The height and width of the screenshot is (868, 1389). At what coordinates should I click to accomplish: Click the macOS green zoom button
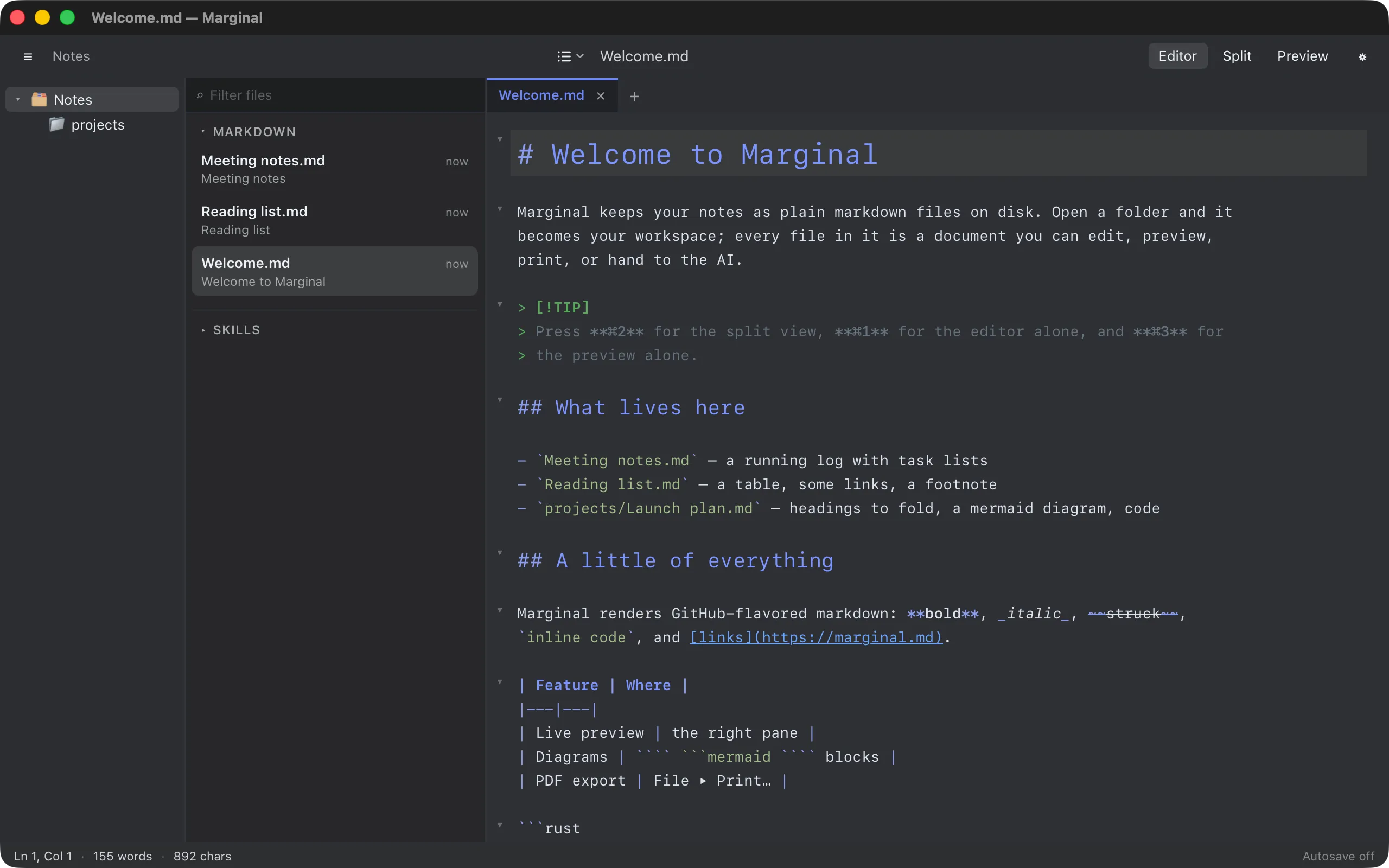click(x=67, y=17)
